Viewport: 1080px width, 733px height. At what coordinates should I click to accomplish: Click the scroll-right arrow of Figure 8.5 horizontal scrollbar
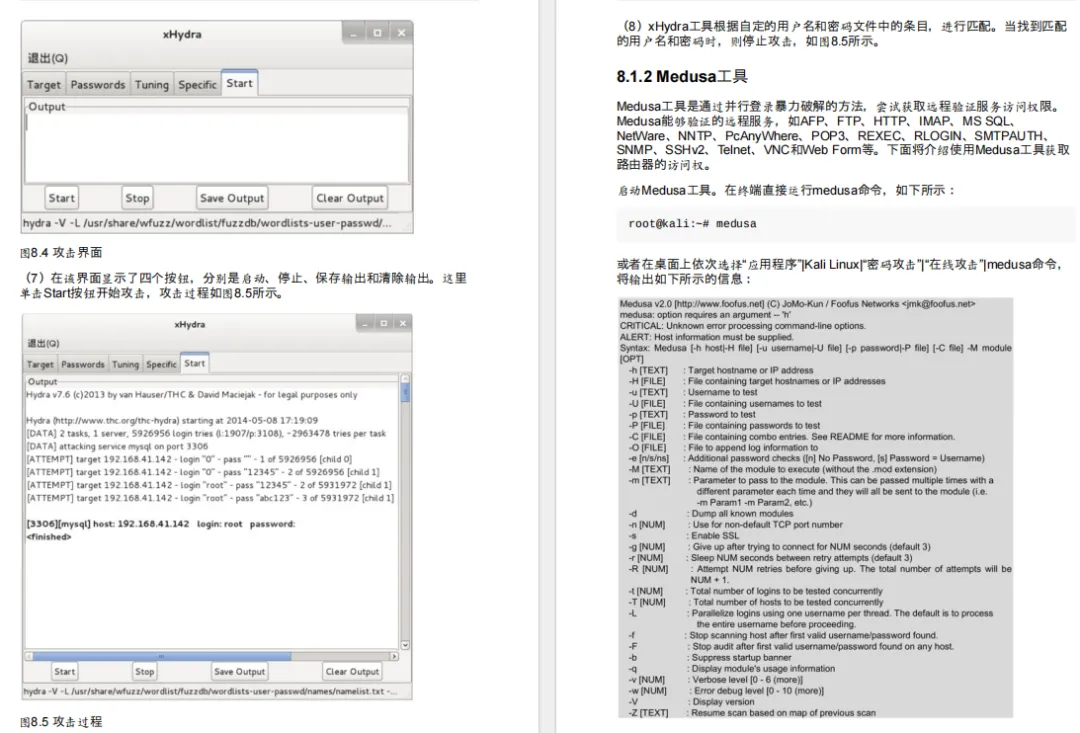(x=394, y=657)
